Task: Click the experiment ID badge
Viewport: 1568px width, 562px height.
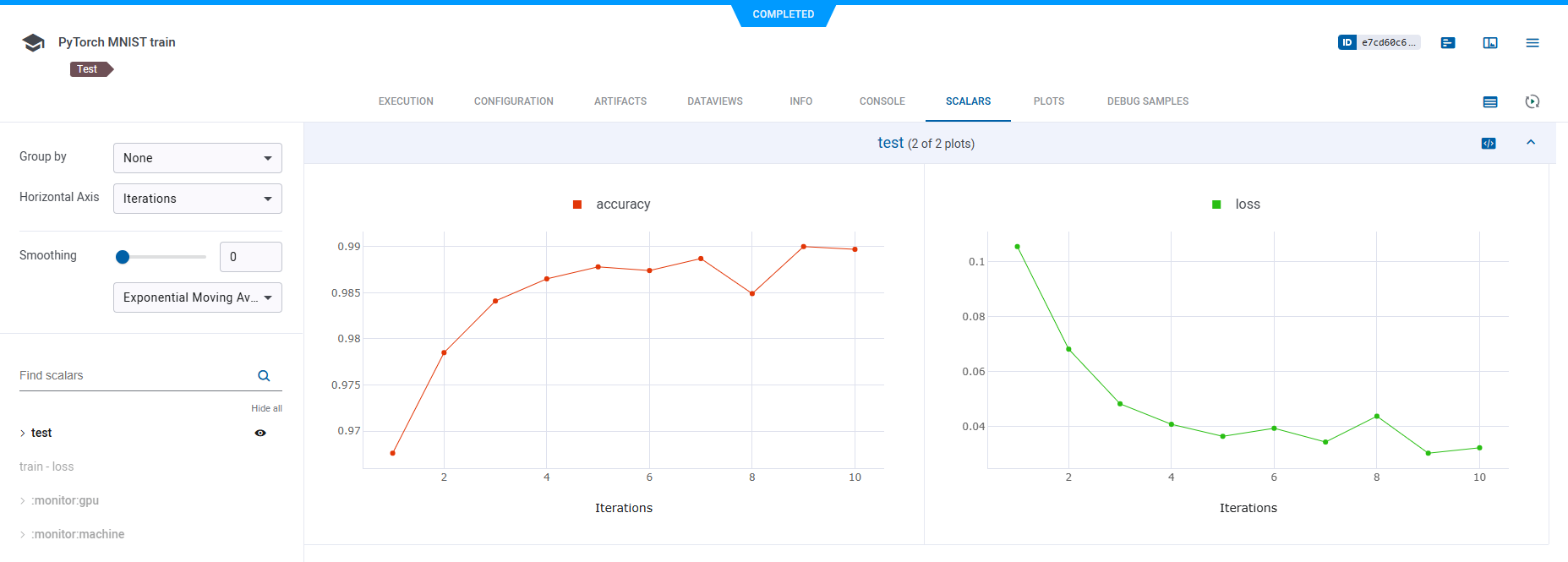Action: (1379, 42)
